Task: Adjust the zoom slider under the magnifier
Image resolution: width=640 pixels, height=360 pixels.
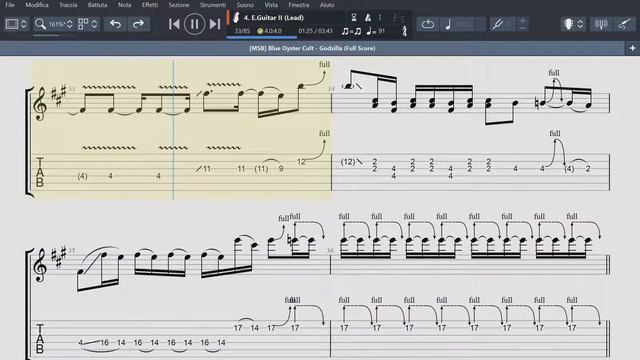Action: [x=54, y=36]
